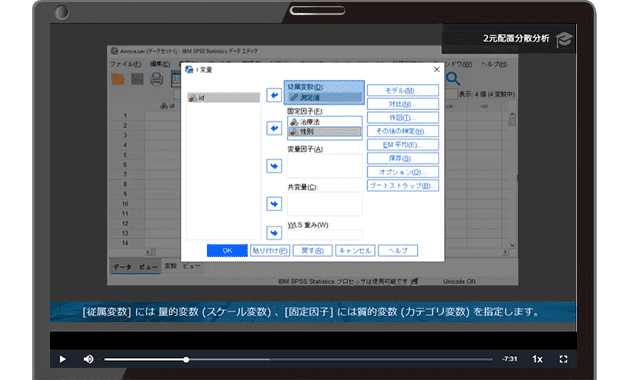This screenshot has width=630, height=380.
Task: Click the arrow button beside 固定因子
Action: 274,128
